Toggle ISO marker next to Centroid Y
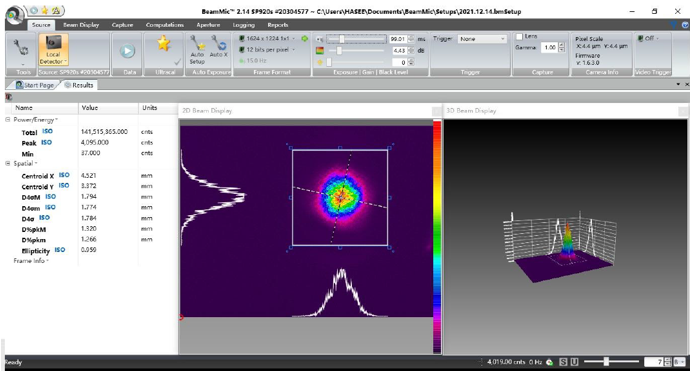The width and height of the screenshot is (692, 371). [x=64, y=186]
